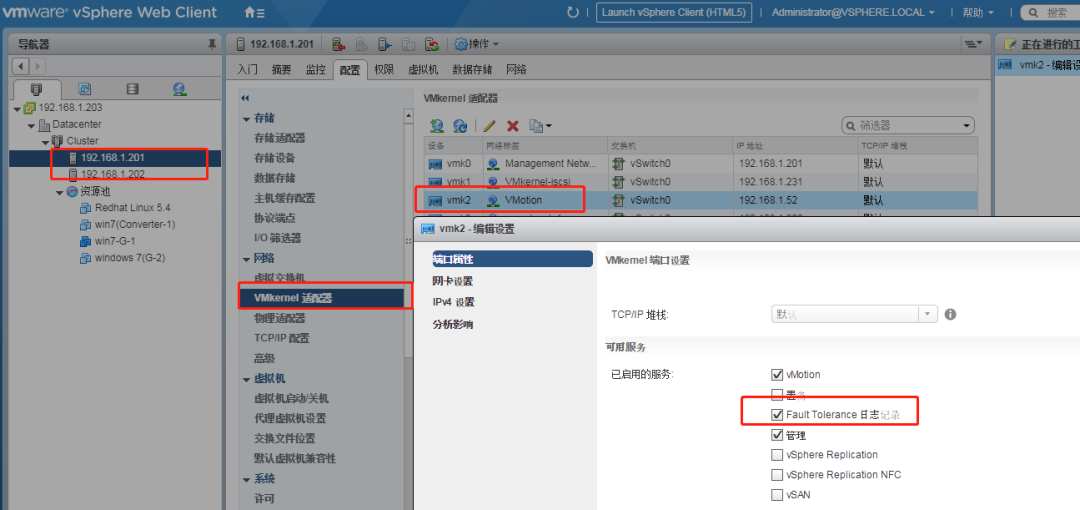Select 分析影响 in edit settings dialog
Screen dimensions: 1080x510
pos(453,325)
